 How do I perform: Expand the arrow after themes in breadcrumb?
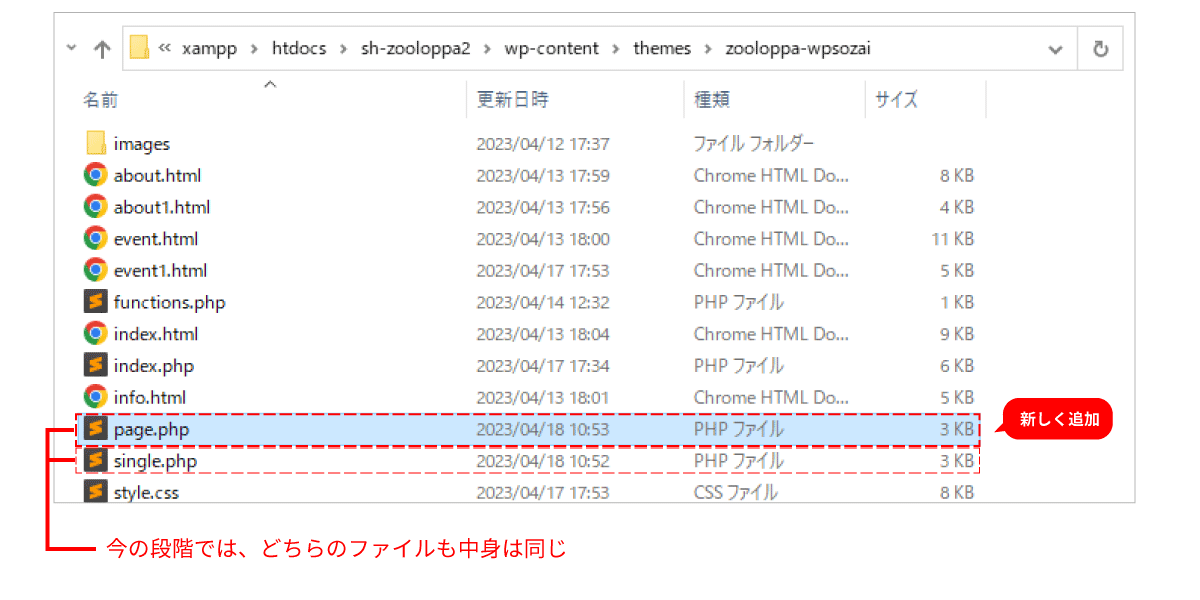click(x=708, y=48)
